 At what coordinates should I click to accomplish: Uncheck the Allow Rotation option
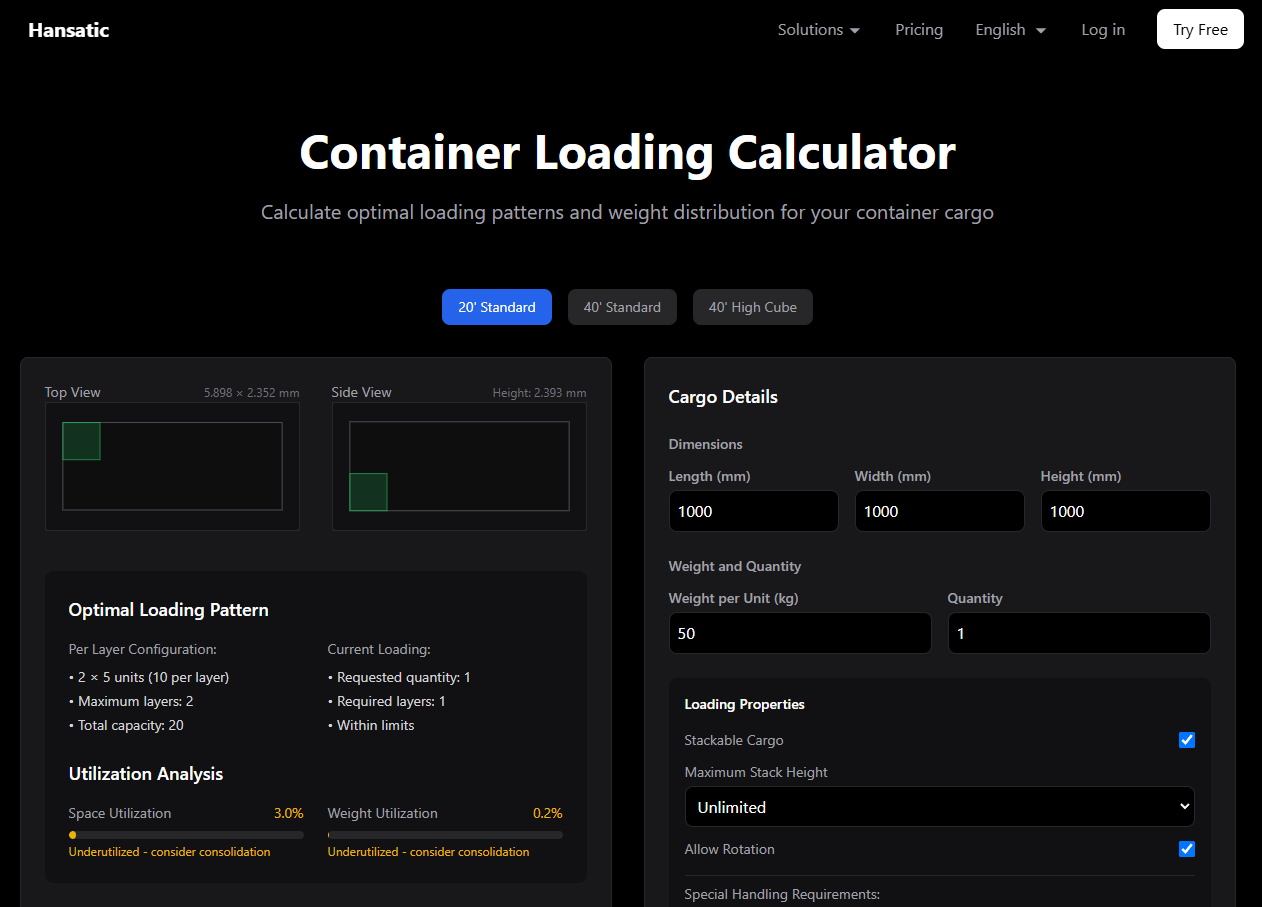[1186, 849]
